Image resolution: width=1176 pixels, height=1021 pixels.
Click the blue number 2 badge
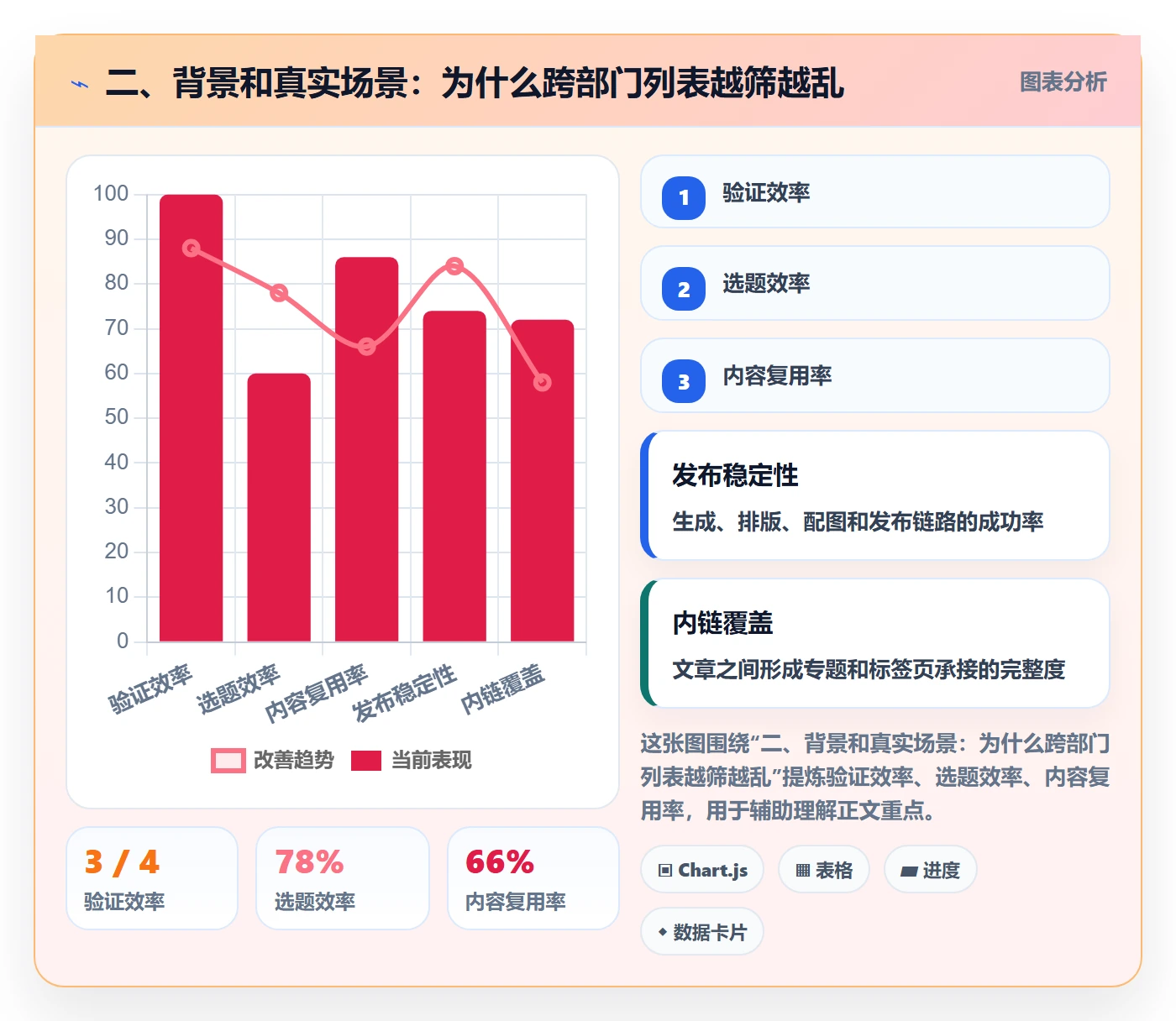684,289
